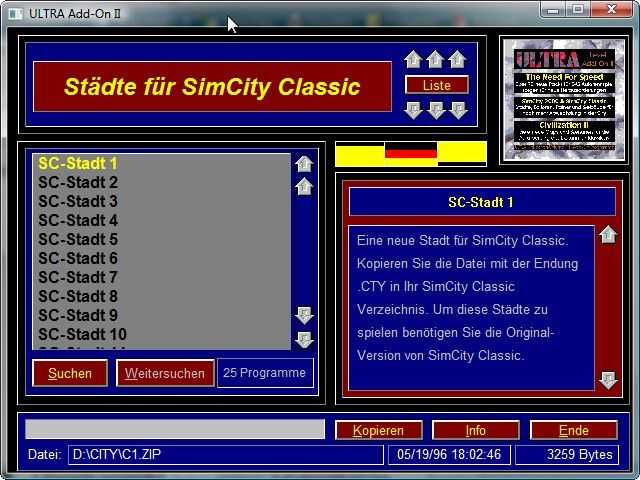Click the first up arrow above Liste
640x480 pixels.
pyautogui.click(x=413, y=60)
